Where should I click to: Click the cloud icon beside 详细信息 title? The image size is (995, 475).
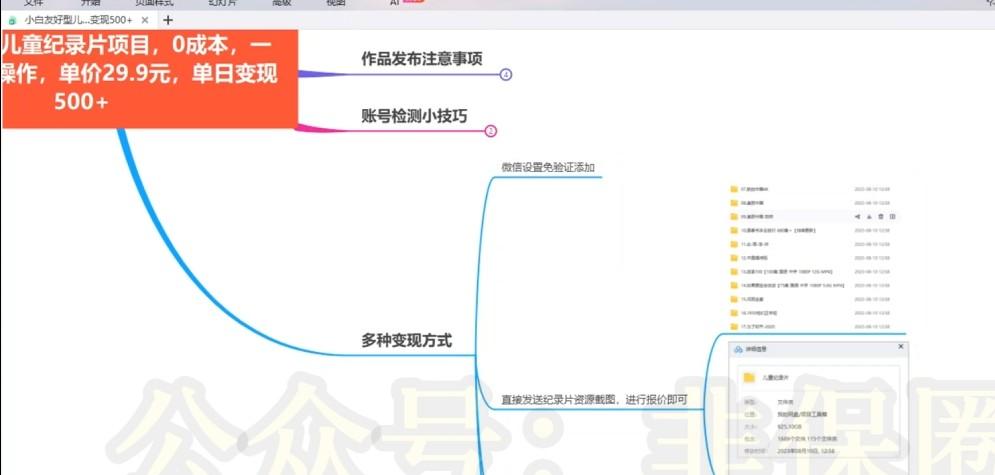coord(738,350)
